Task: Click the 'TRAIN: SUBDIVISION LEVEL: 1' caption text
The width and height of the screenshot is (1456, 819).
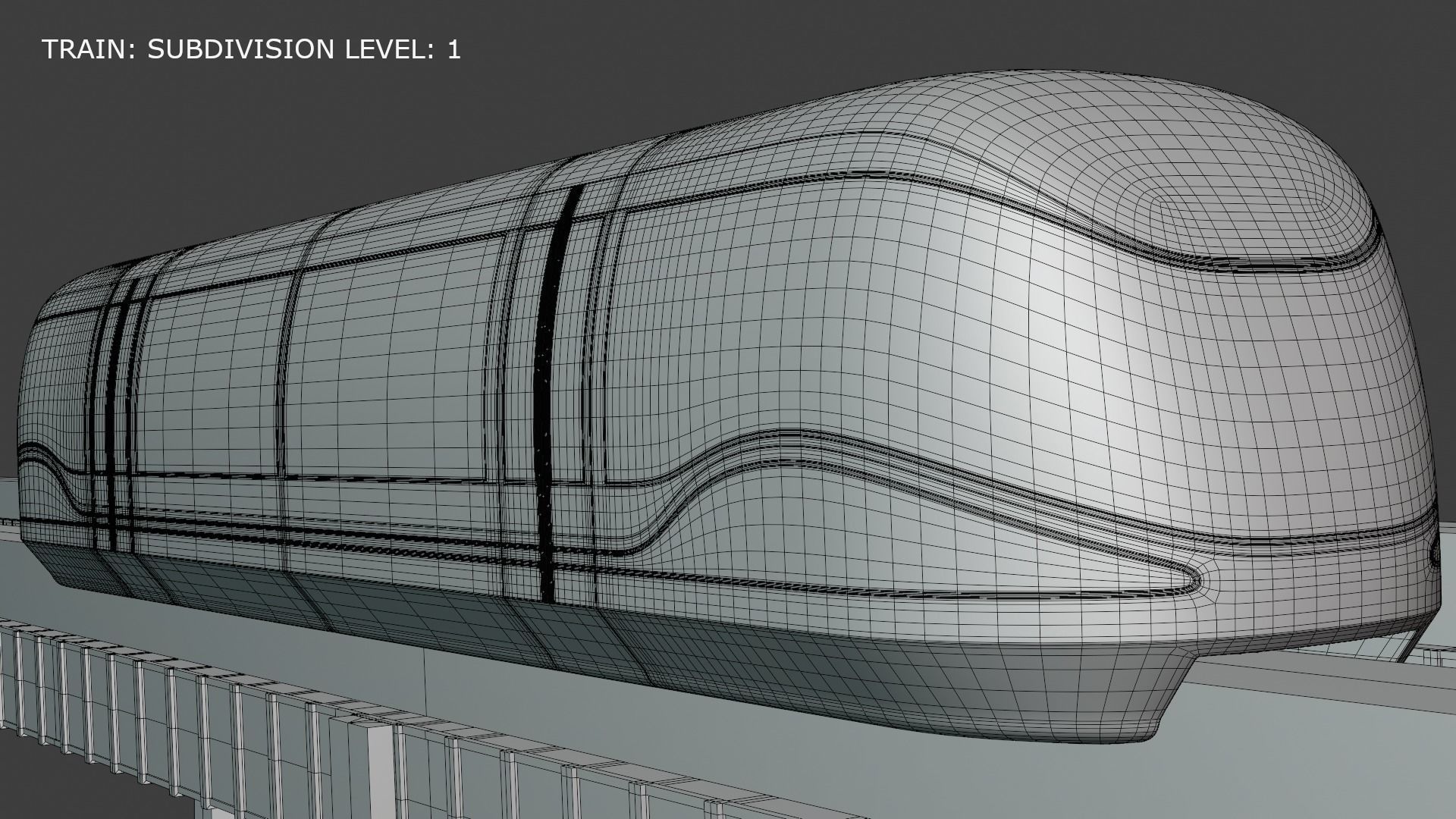Action: point(251,49)
